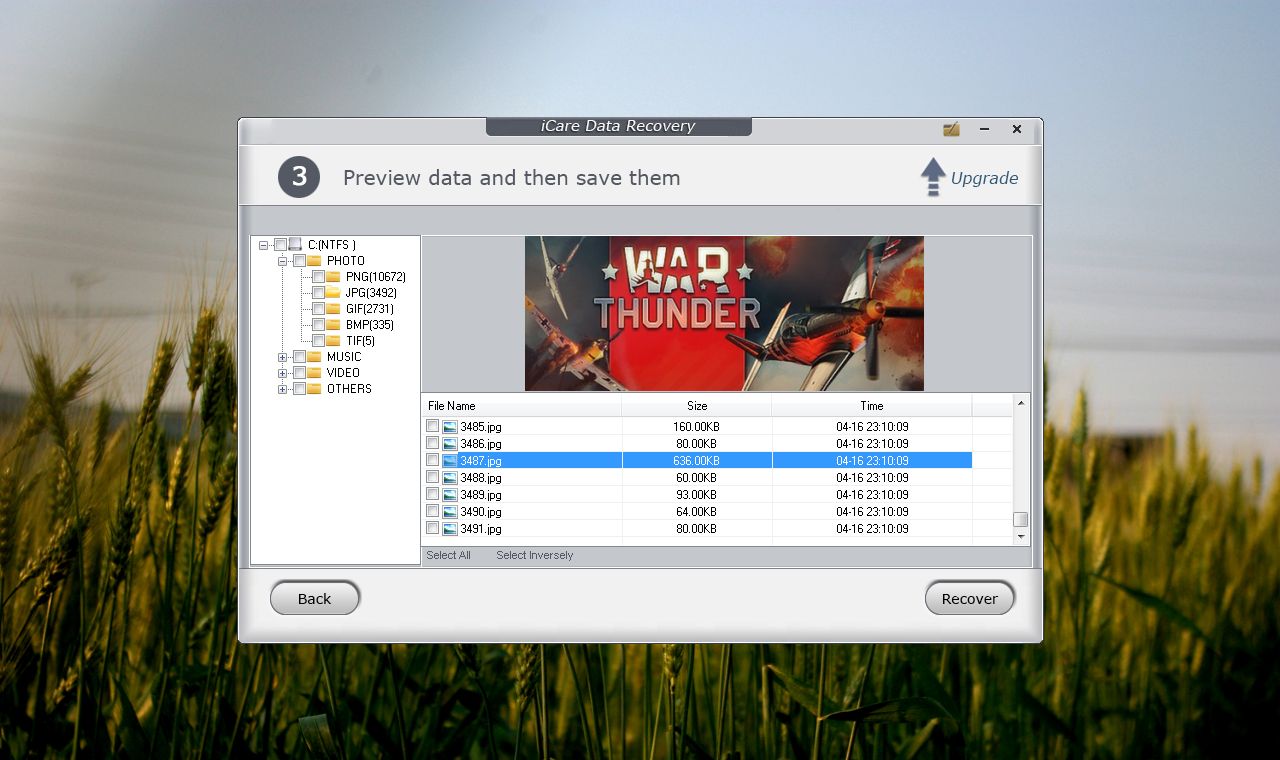
Task: Click the PNG(10672) folder icon
Action: pyautogui.click(x=333, y=276)
